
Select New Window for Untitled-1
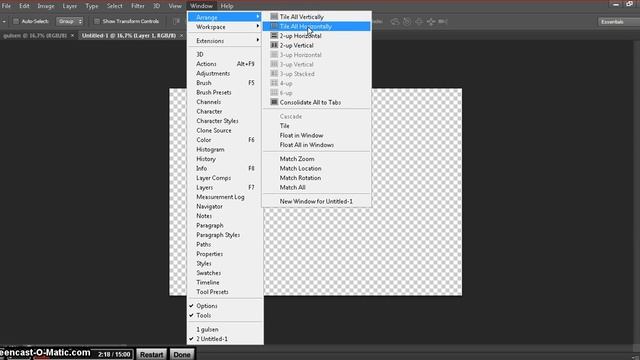coord(317,201)
